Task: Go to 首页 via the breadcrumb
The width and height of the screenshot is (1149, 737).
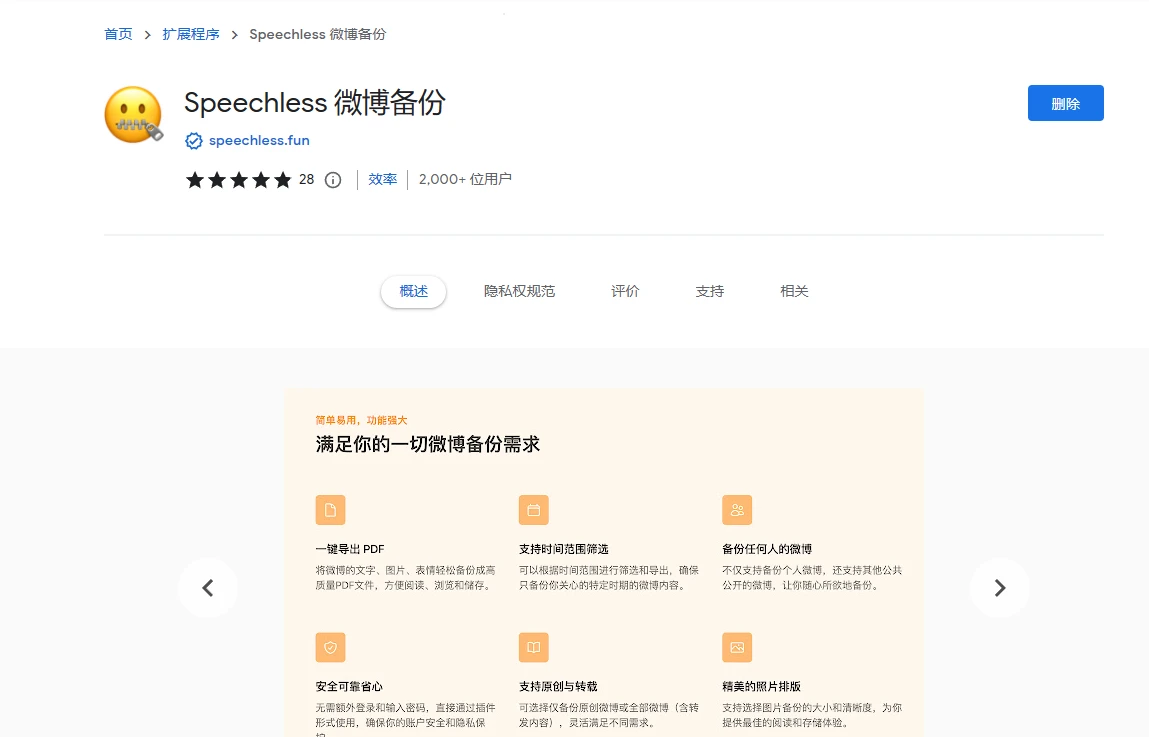Action: point(118,34)
